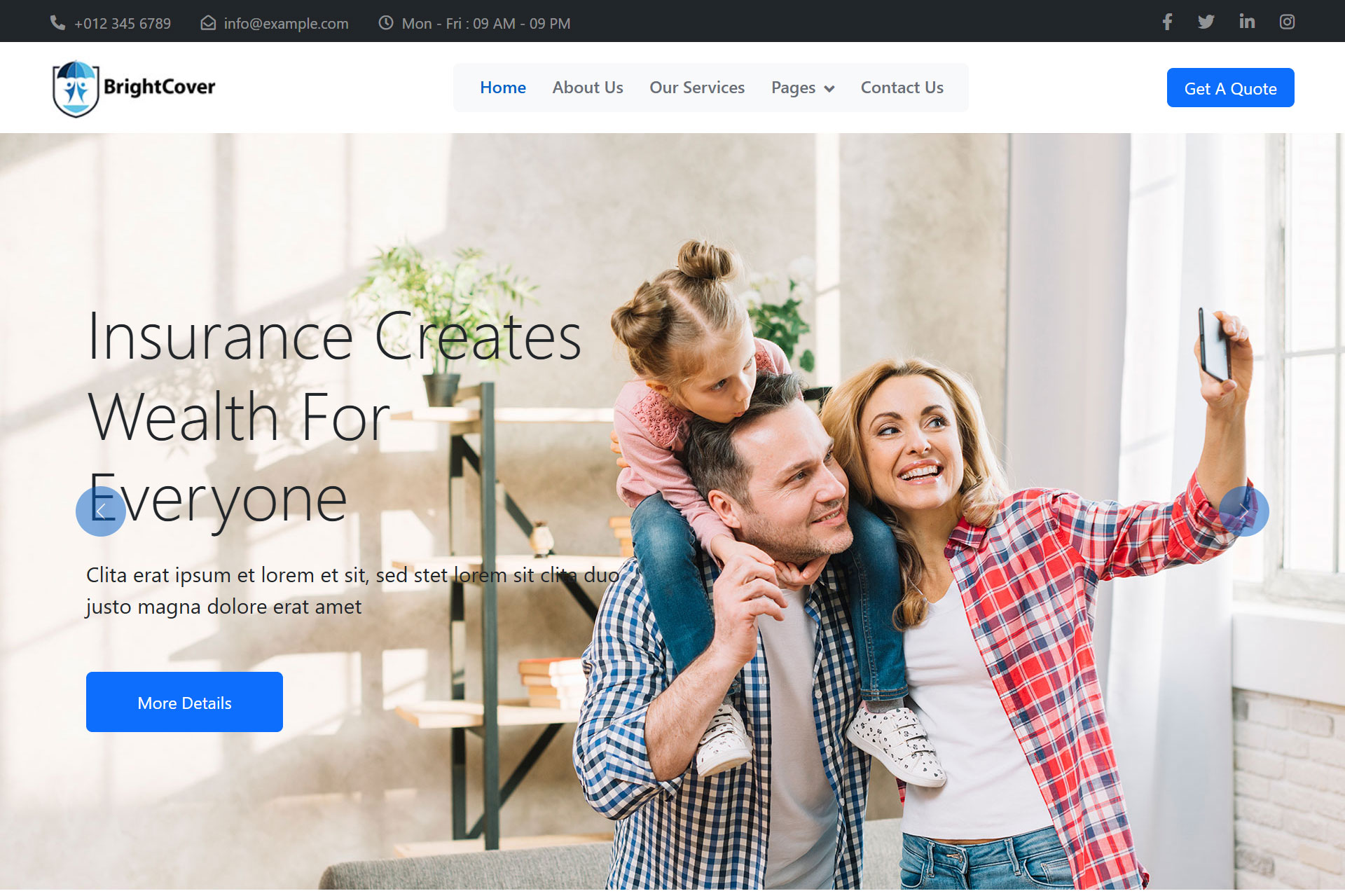Open the LinkedIn social icon
This screenshot has height=896, width=1345.
1247,22
